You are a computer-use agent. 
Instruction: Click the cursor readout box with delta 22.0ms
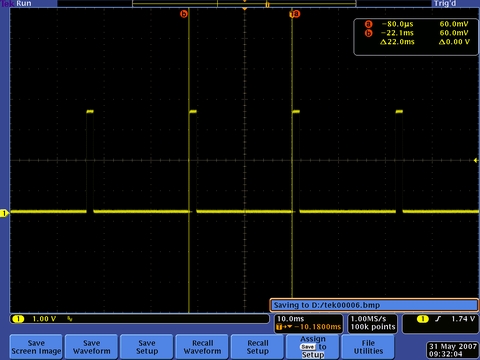tap(416, 37)
